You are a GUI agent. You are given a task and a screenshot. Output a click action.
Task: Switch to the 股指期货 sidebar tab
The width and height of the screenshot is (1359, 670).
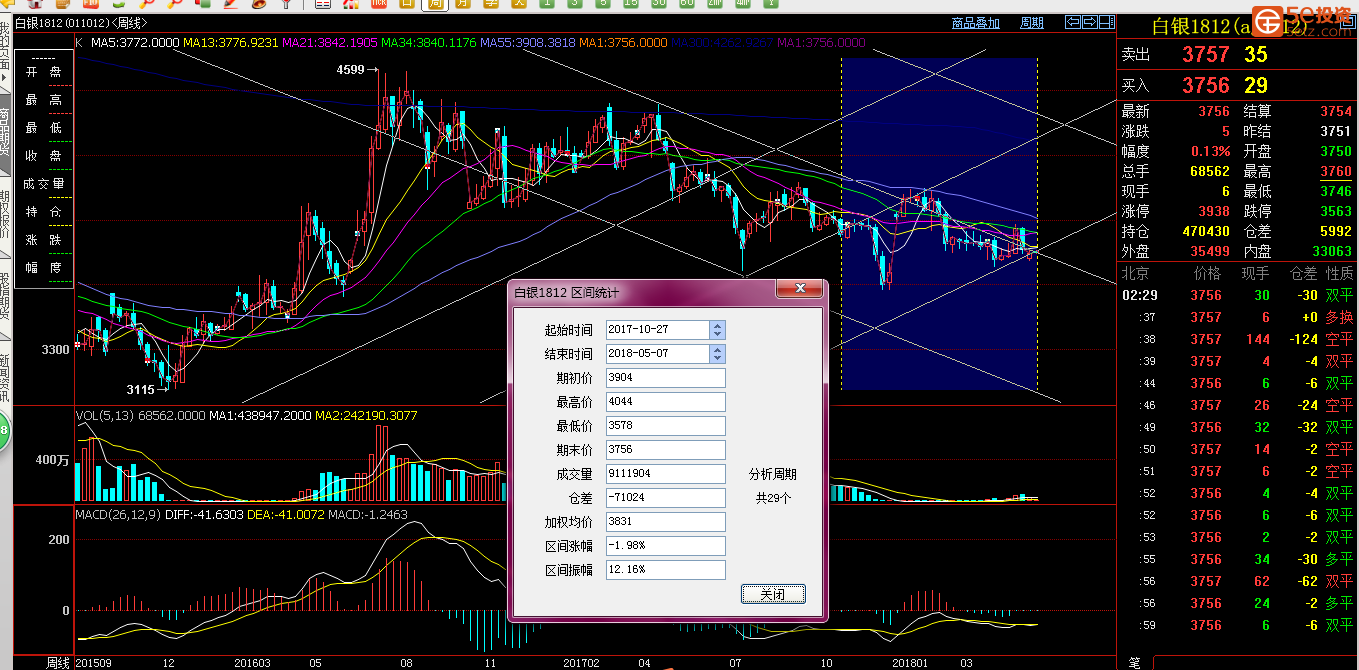[5, 295]
